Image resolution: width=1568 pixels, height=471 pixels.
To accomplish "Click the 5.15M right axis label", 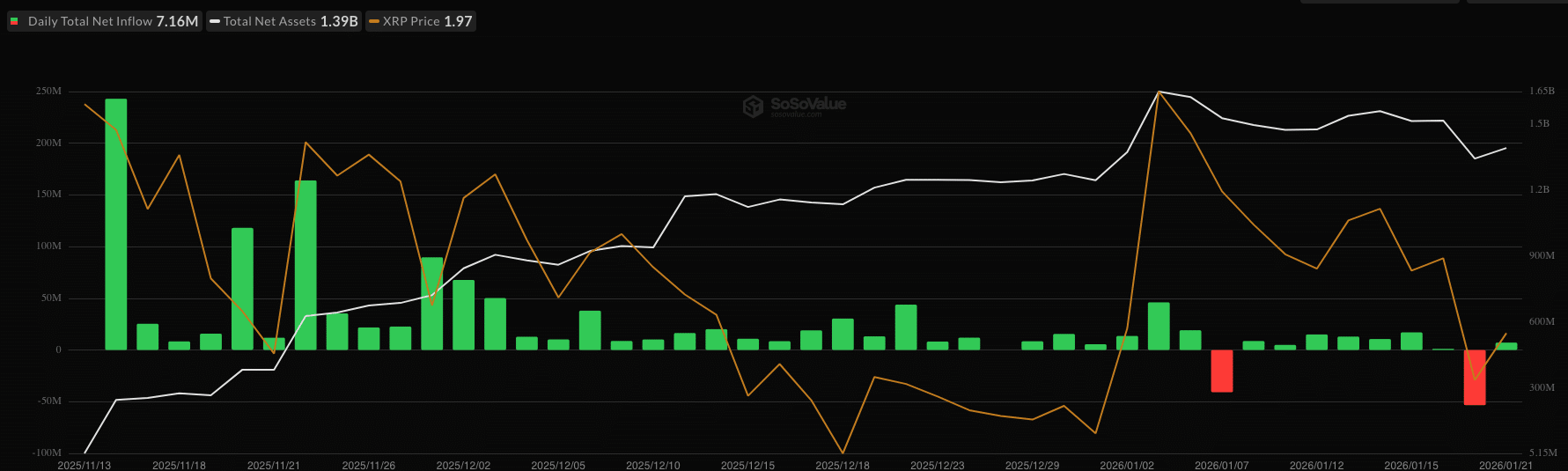I will tap(1542, 453).
